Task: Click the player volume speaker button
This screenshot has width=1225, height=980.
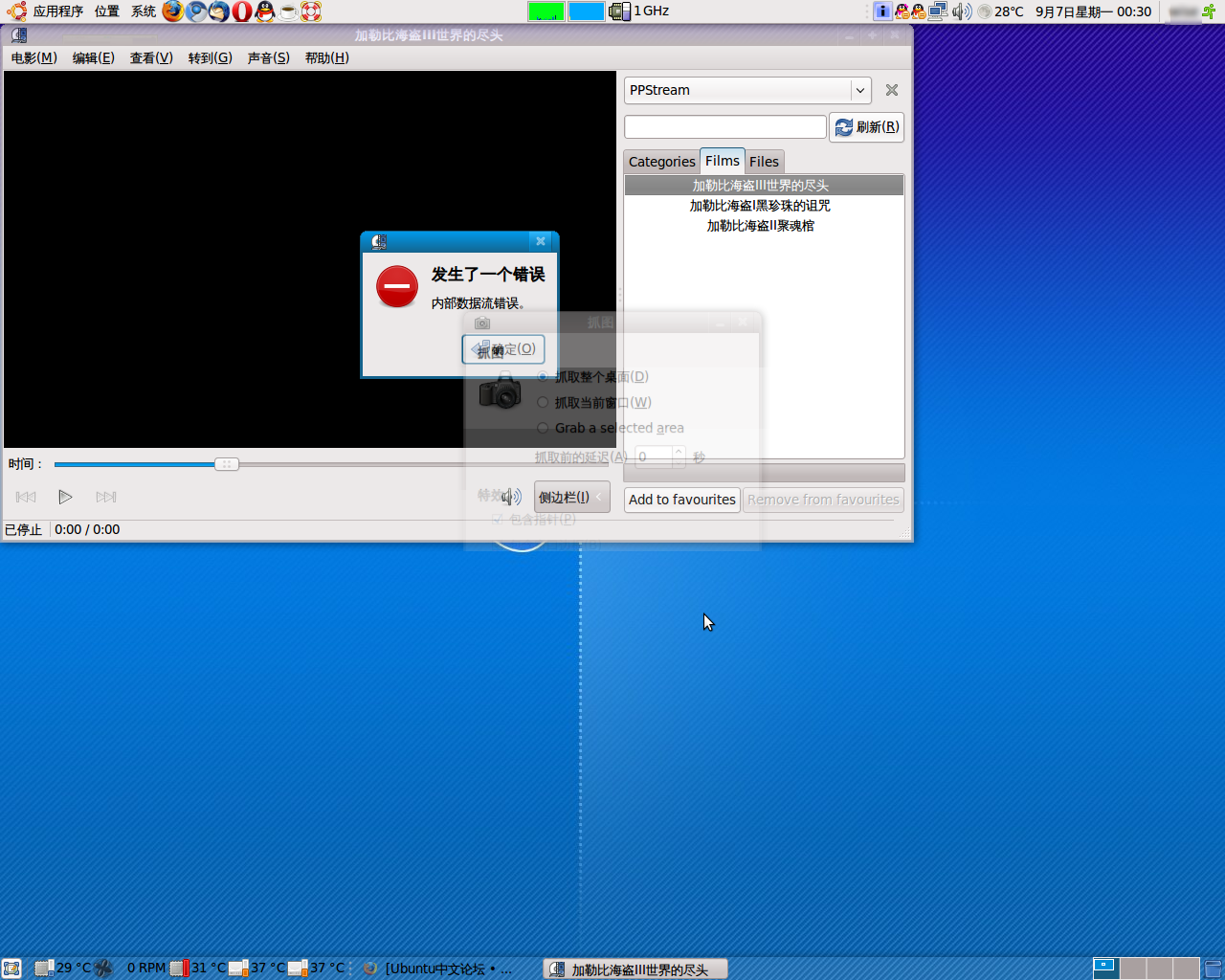Action: click(511, 497)
